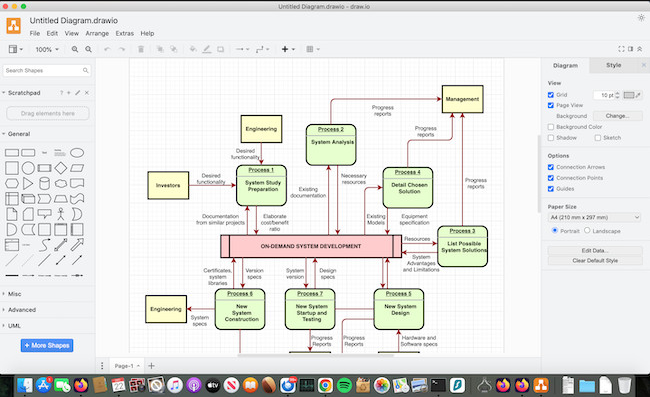Screen dimensions: 650x397
Task: Add a new page with plus icon
Action: point(151,366)
